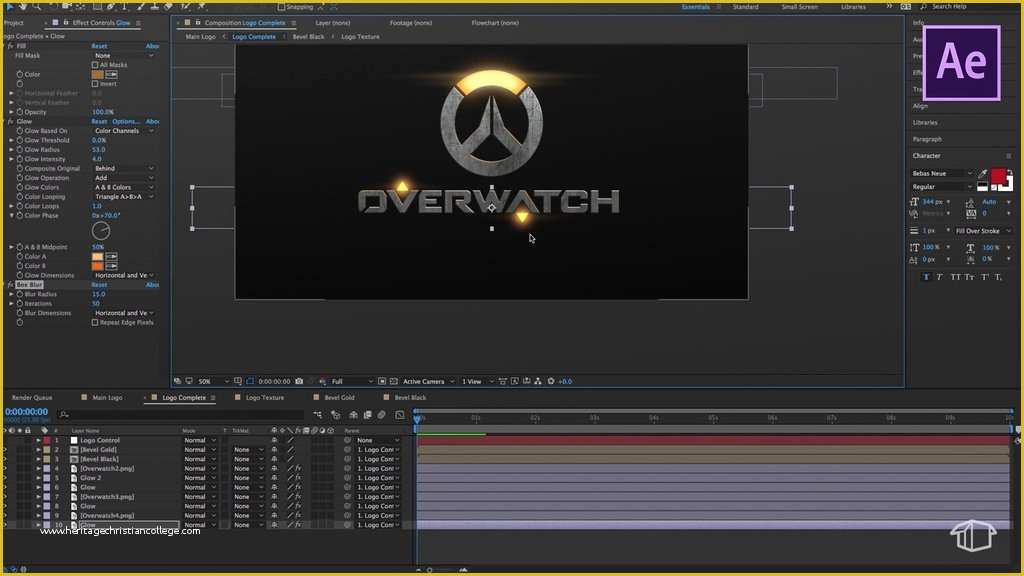The image size is (1024, 576).
Task: Check Repeat Edge Pixels checkbox
Action: pos(95,323)
